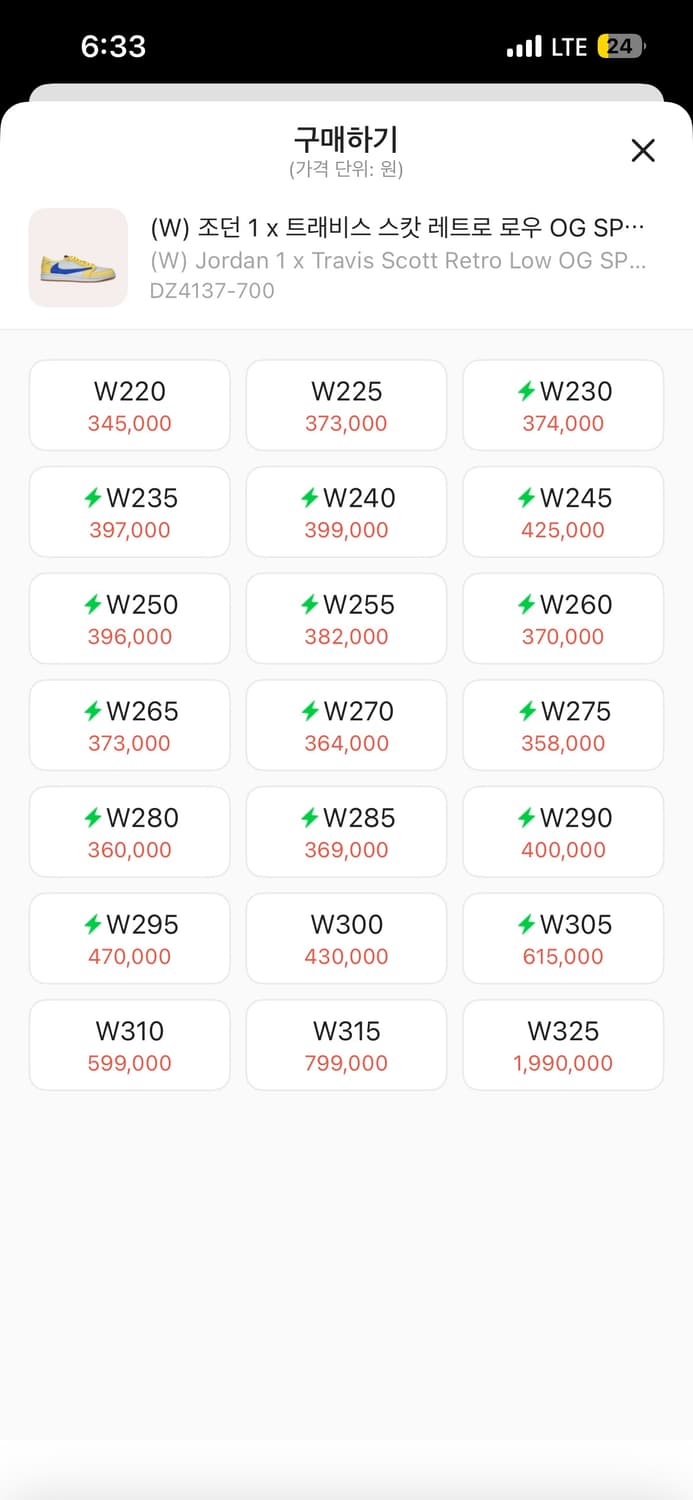Select size W220 for 345,000

click(130, 405)
